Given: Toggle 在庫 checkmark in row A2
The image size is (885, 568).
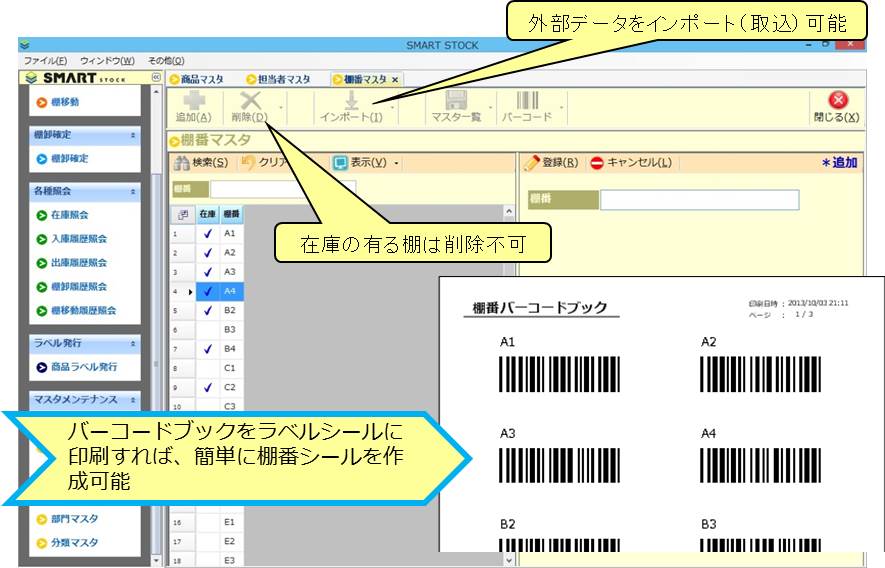Looking at the screenshot, I should (208, 252).
